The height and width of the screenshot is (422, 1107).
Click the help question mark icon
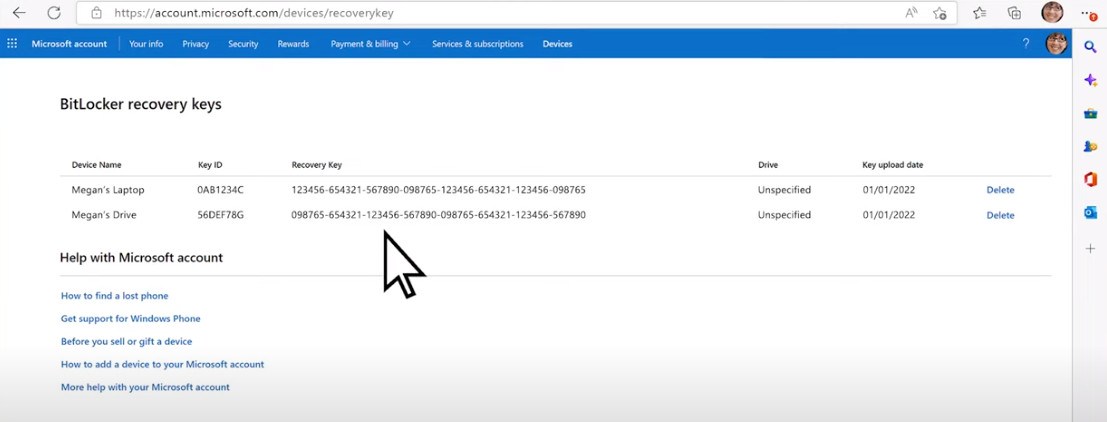coord(1026,44)
